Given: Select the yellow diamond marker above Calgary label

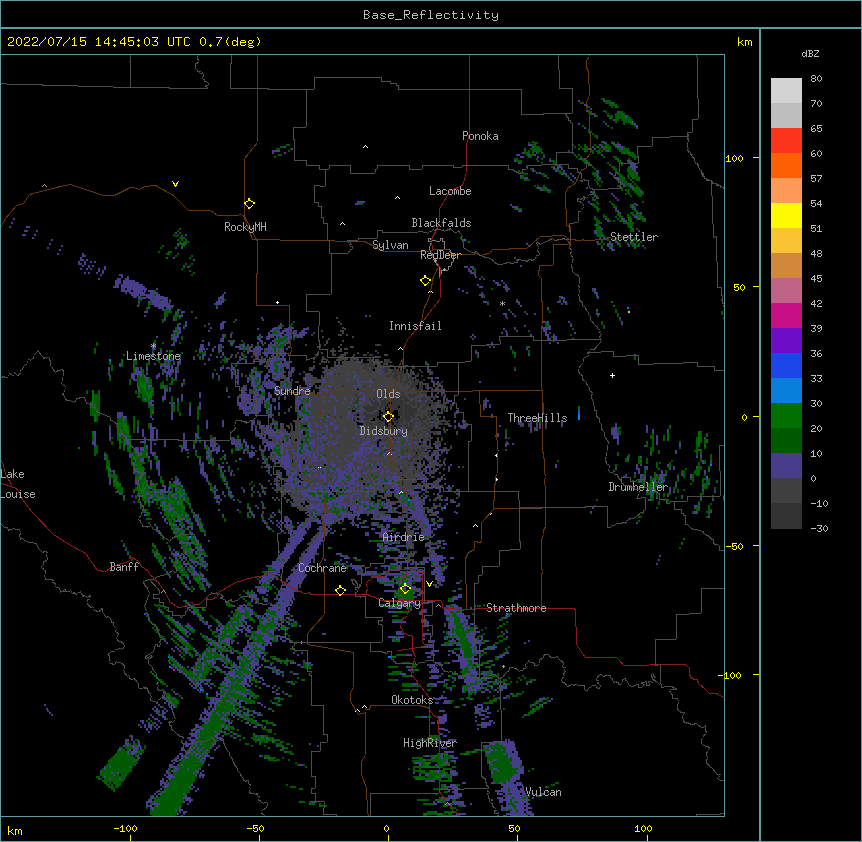Looking at the screenshot, I should pos(405,589).
